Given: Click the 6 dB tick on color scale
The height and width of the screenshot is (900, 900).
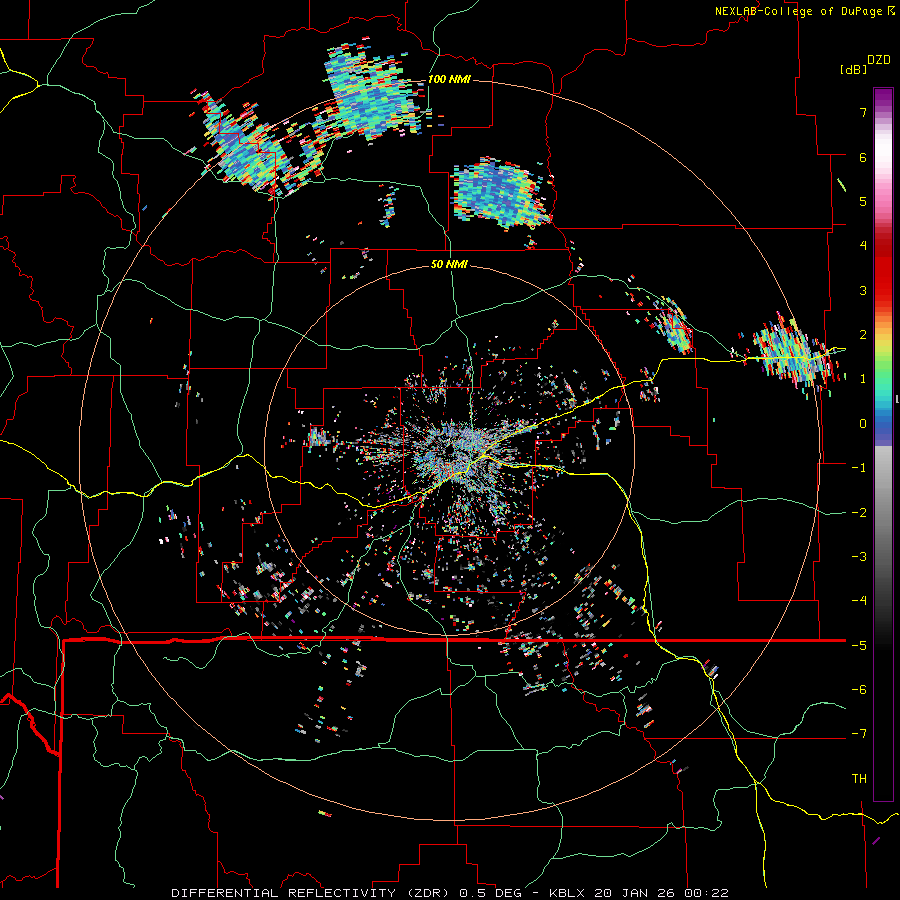Looking at the screenshot, I should point(863,157).
